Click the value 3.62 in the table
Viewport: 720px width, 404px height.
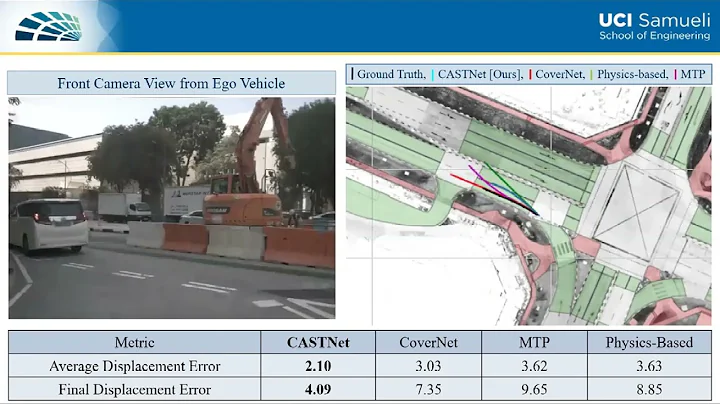[x=534, y=366]
